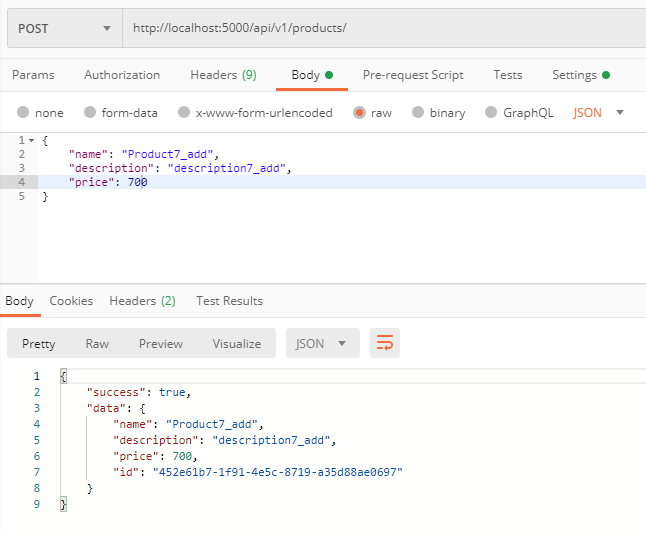Click the request "description7_add" line
Screen dimensions: 646x533
click(180, 168)
